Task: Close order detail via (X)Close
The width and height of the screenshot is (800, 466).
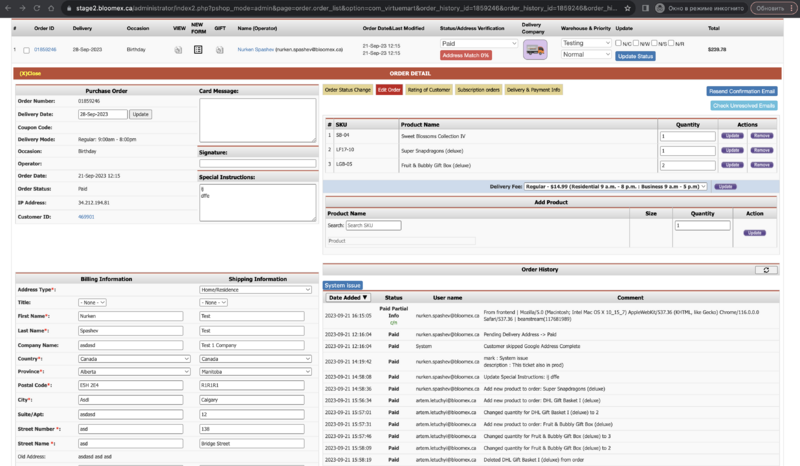Action: 30,73
